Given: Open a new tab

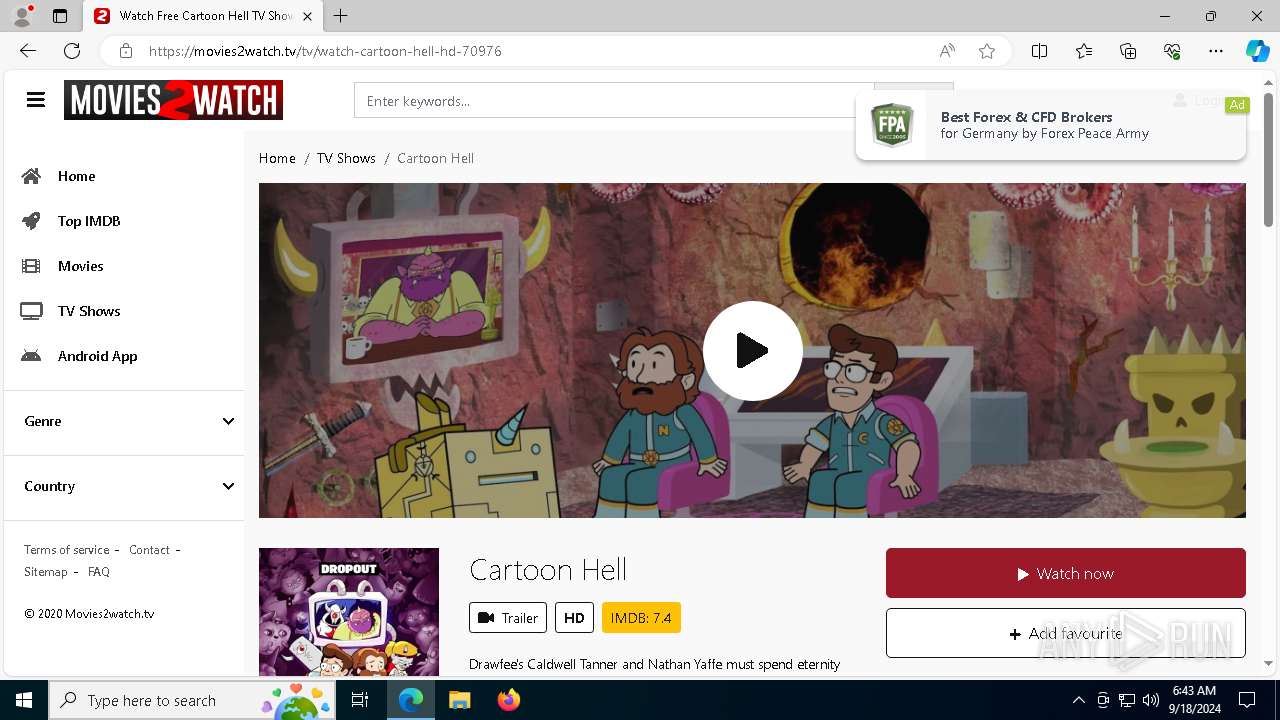Looking at the screenshot, I should point(341,16).
